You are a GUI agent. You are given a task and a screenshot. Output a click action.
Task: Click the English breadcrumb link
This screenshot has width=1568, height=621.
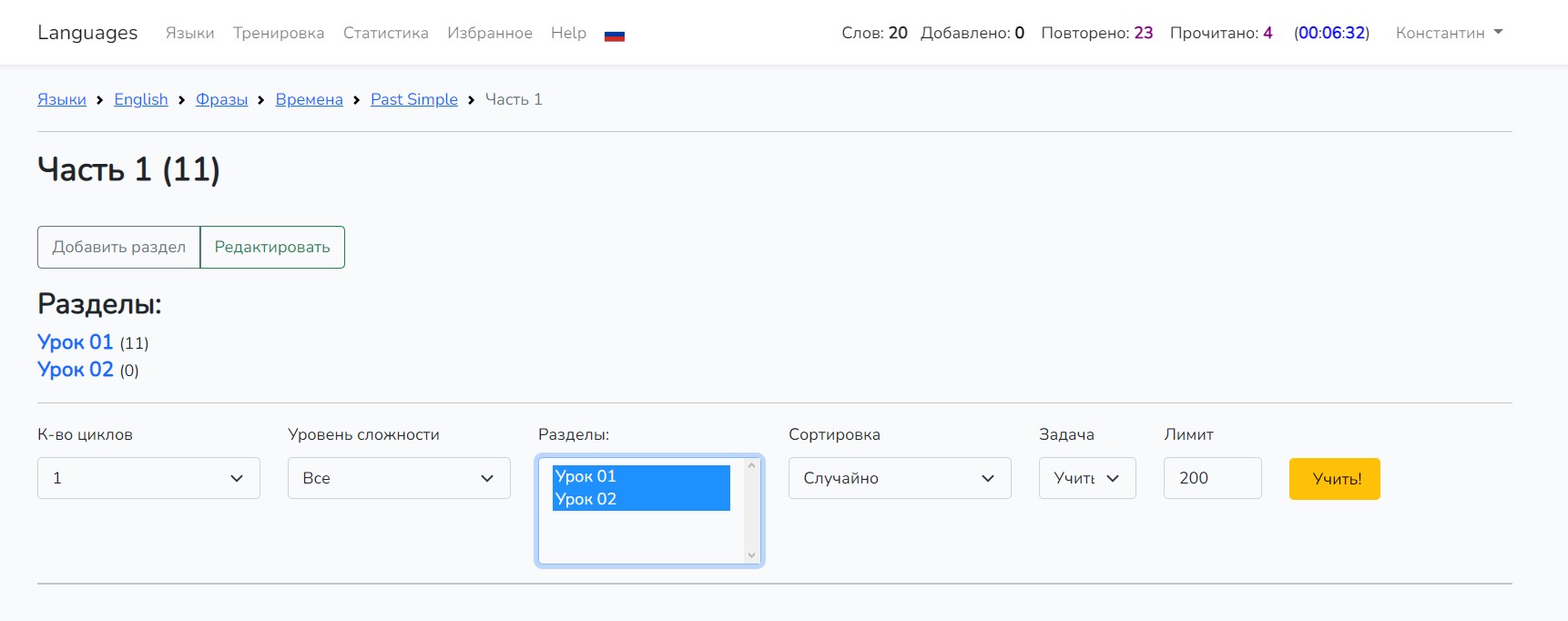coord(141,99)
